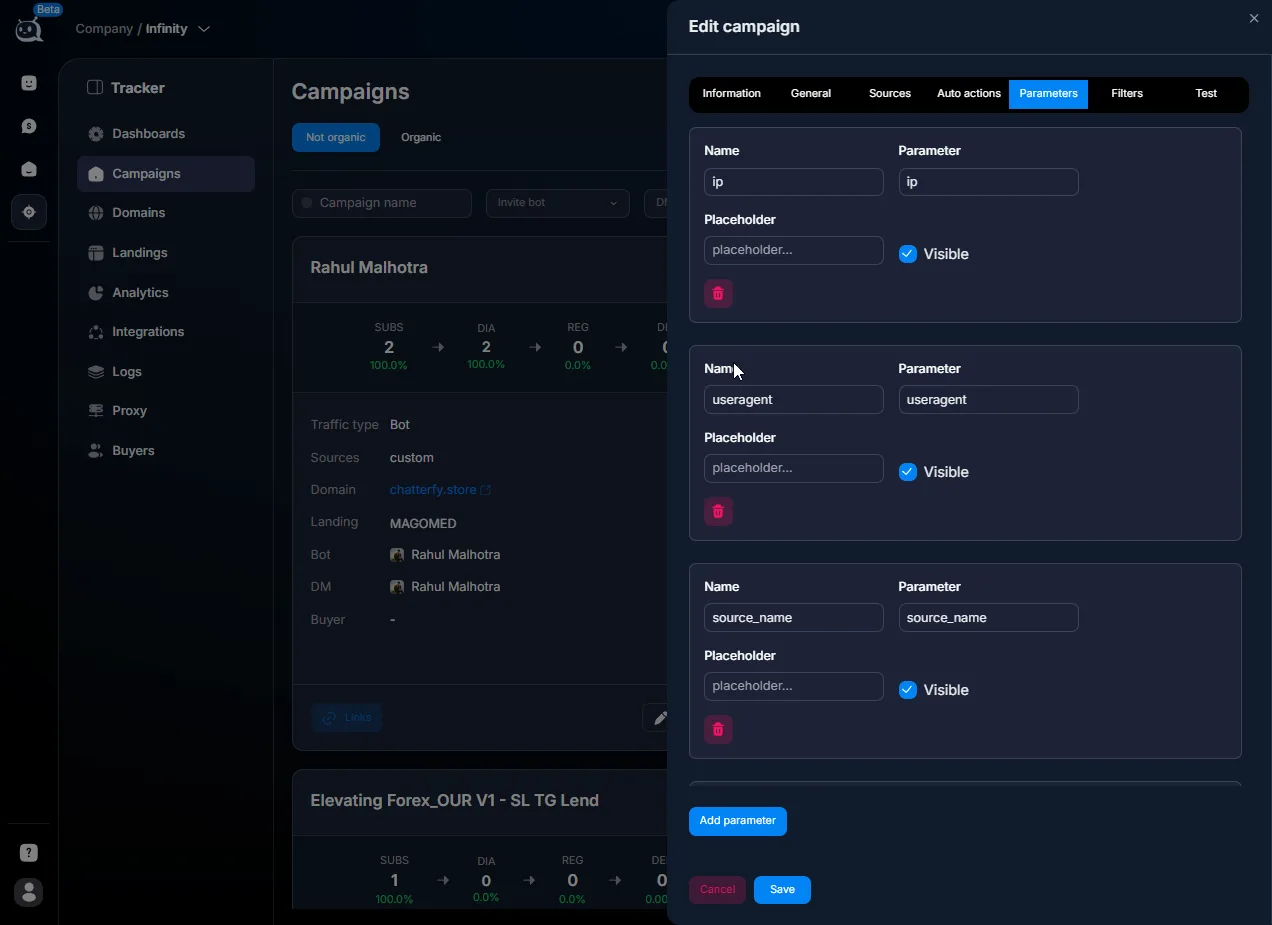Open the user profile avatar icon
Image resolution: width=1272 pixels, height=925 pixels.
tap(29, 892)
